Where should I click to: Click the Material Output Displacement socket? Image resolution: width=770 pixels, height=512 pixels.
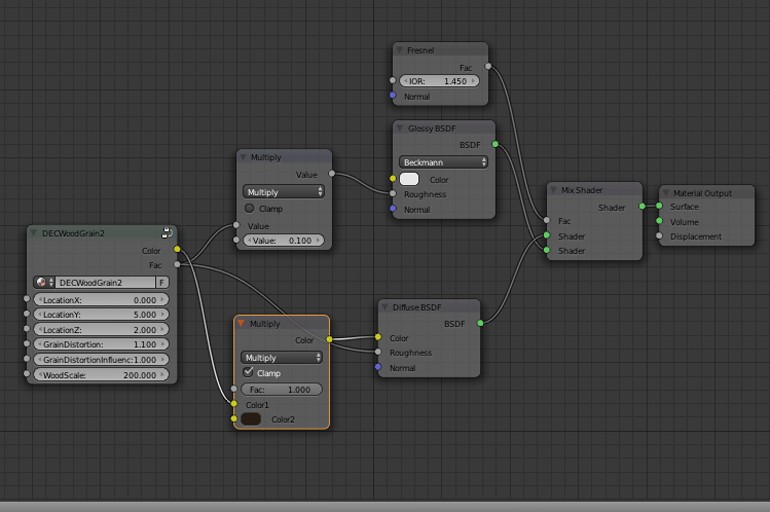(x=659, y=236)
